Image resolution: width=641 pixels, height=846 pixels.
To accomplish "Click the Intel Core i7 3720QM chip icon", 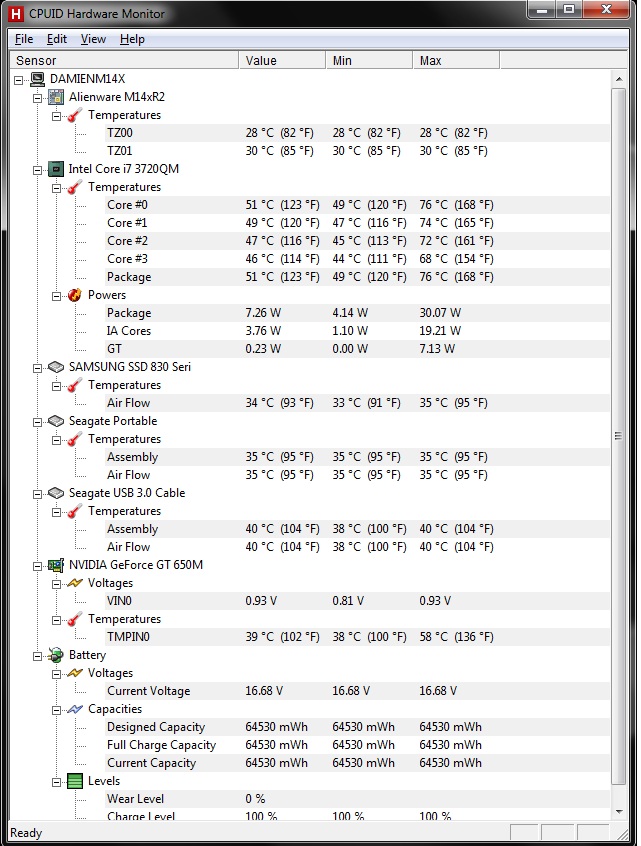I will (56, 169).
